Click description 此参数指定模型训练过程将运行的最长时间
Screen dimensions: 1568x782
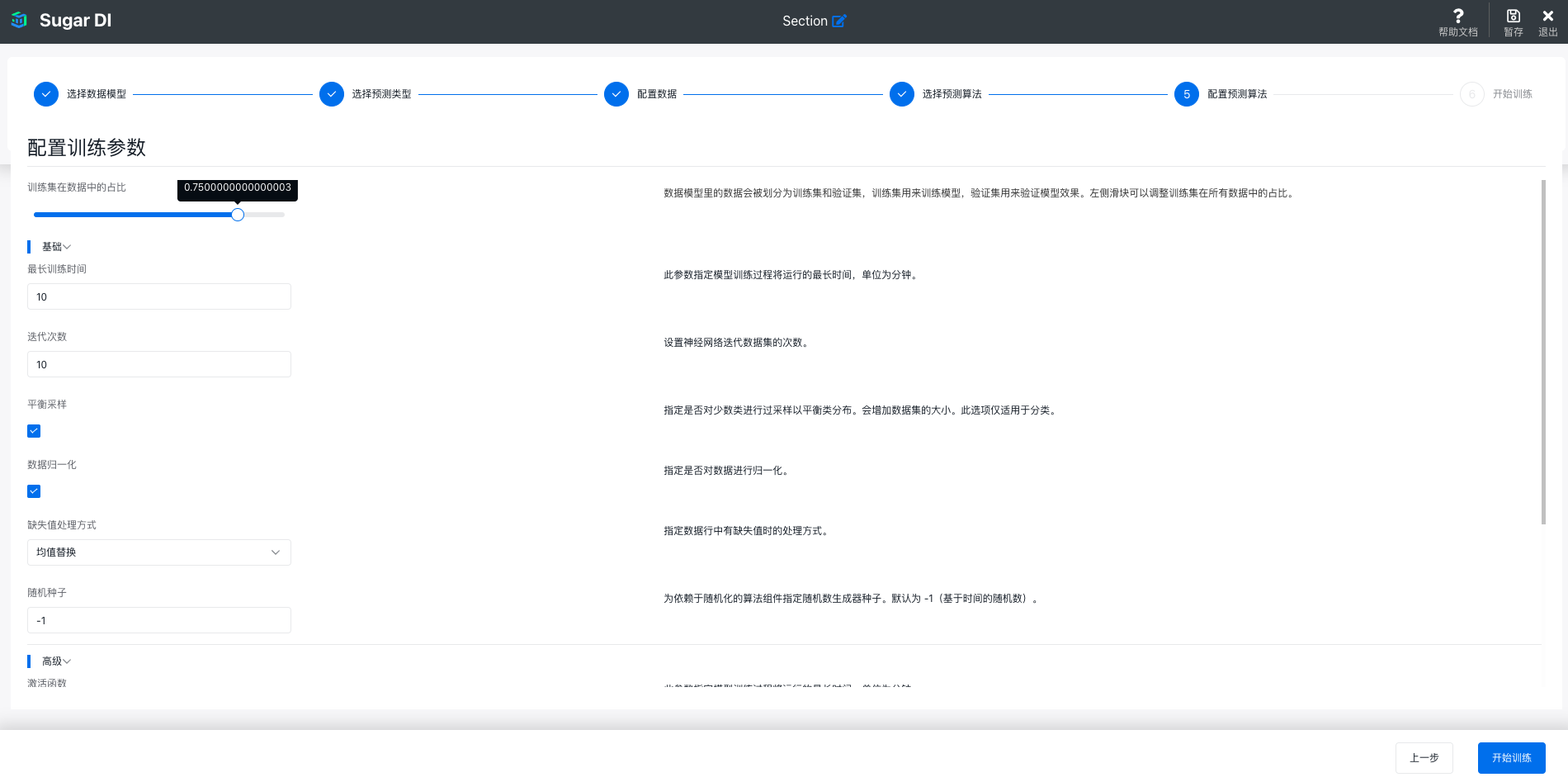coord(792,275)
